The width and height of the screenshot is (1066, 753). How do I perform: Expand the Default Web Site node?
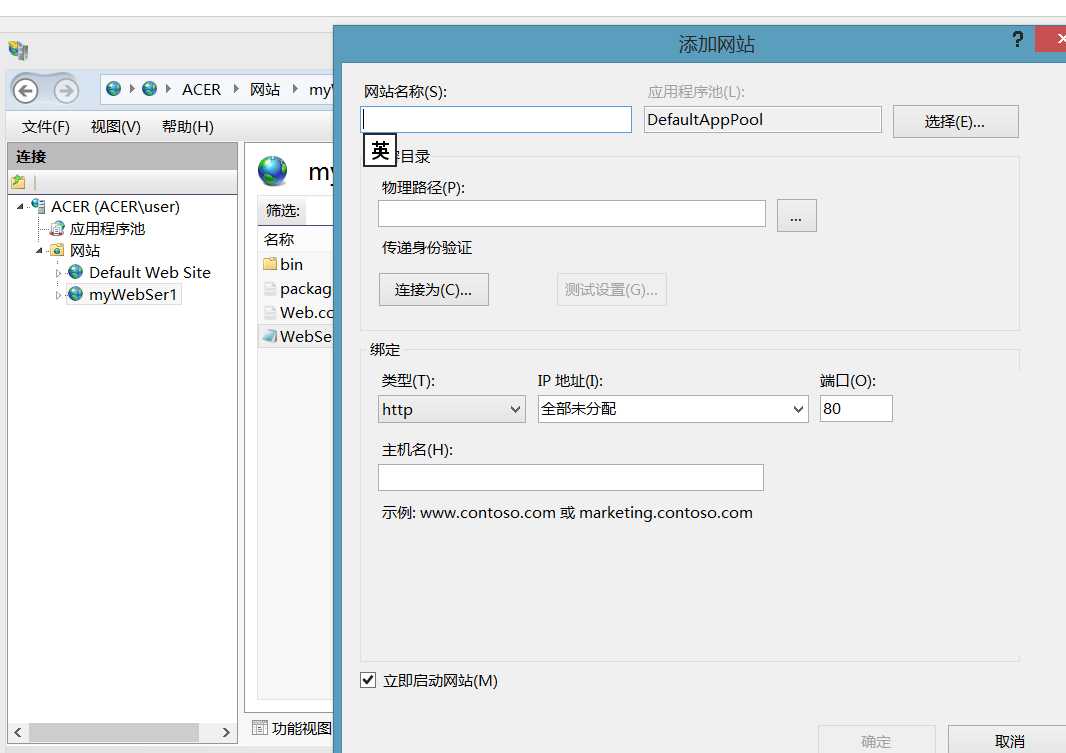(x=58, y=273)
